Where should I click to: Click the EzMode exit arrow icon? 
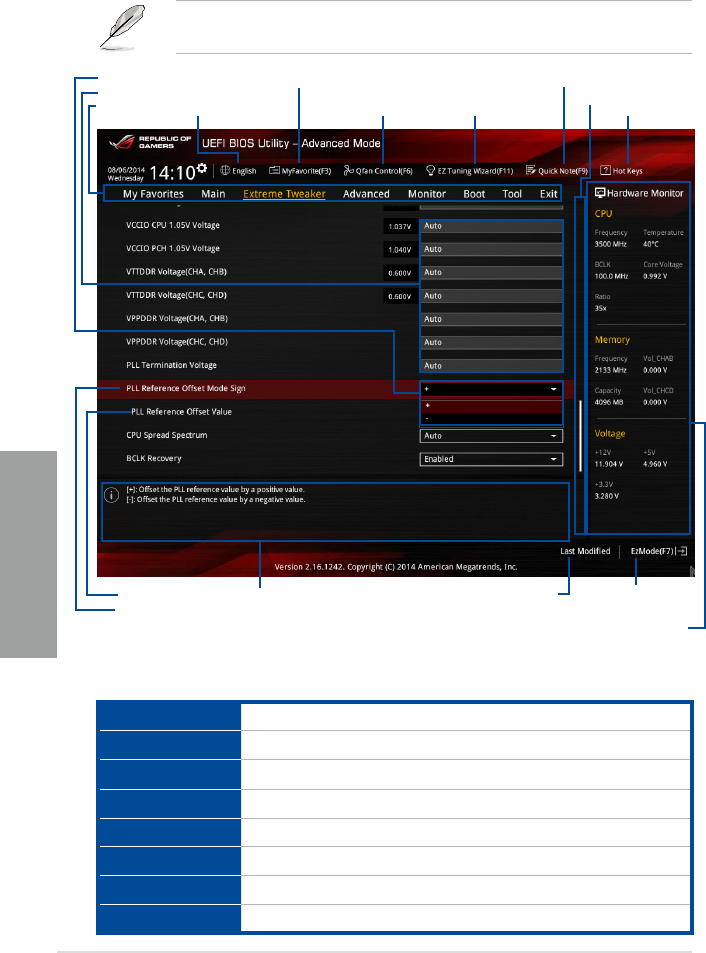pos(682,551)
